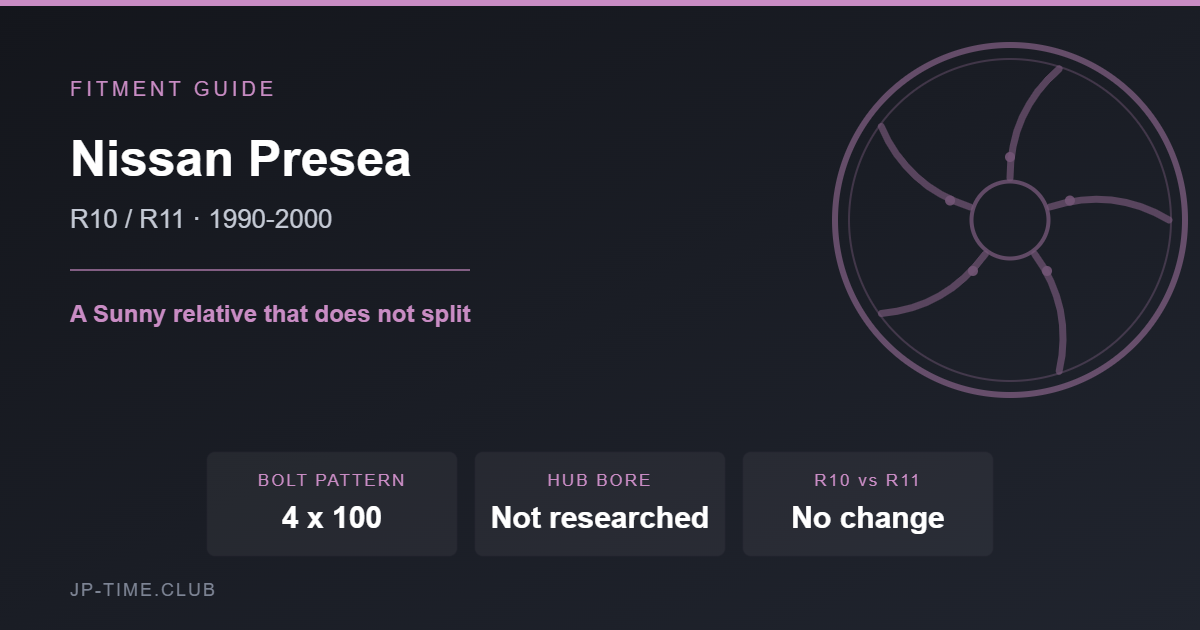The height and width of the screenshot is (630, 1200).
Task: Click the FITMENT GUIDE label
Action: [172, 89]
